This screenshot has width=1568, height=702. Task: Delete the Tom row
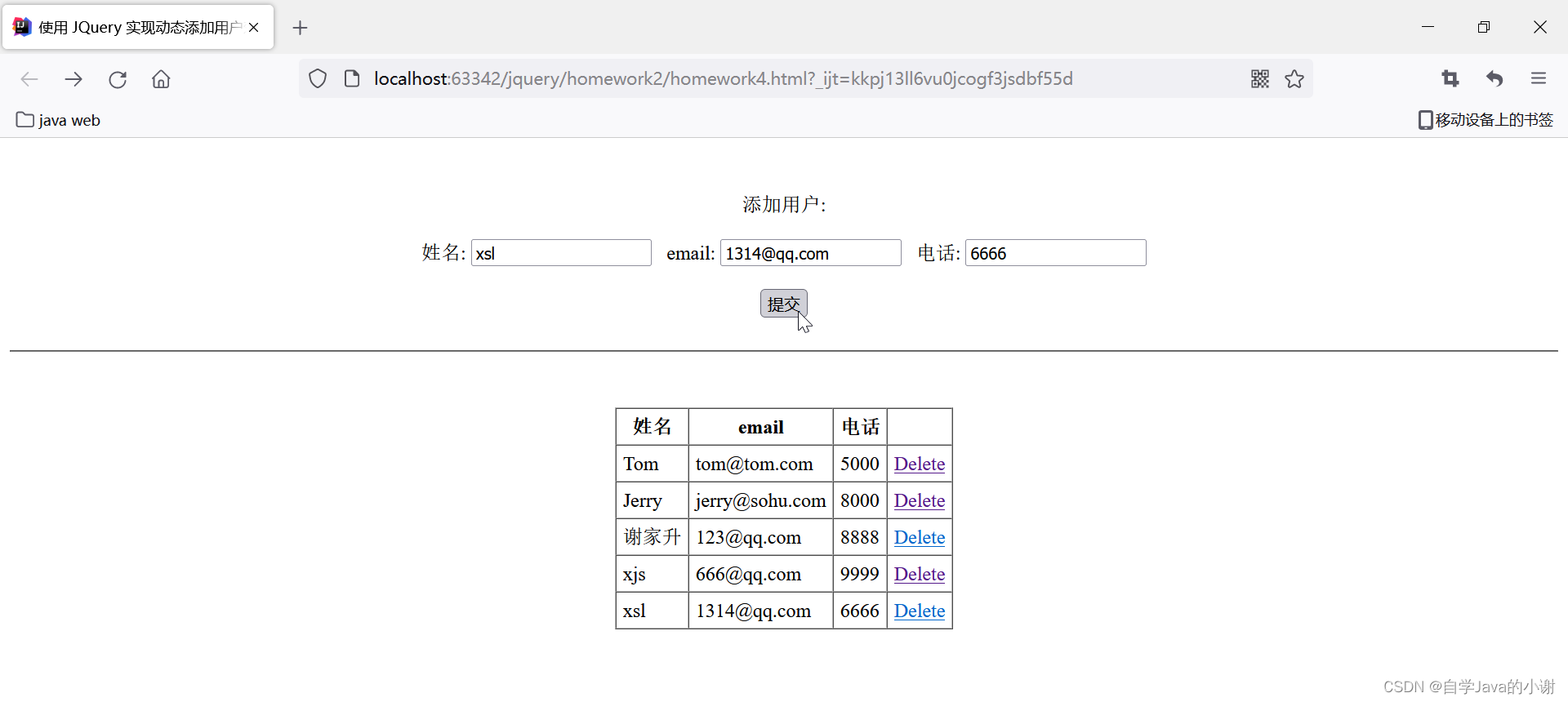[919, 464]
